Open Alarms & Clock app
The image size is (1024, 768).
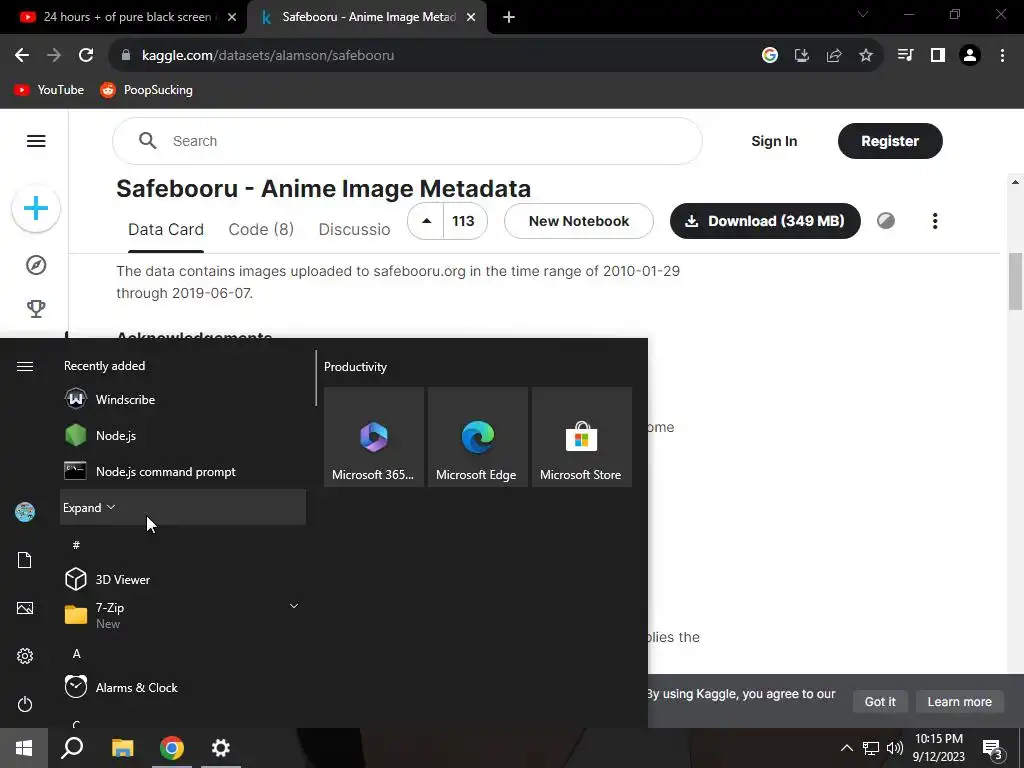pos(183,688)
